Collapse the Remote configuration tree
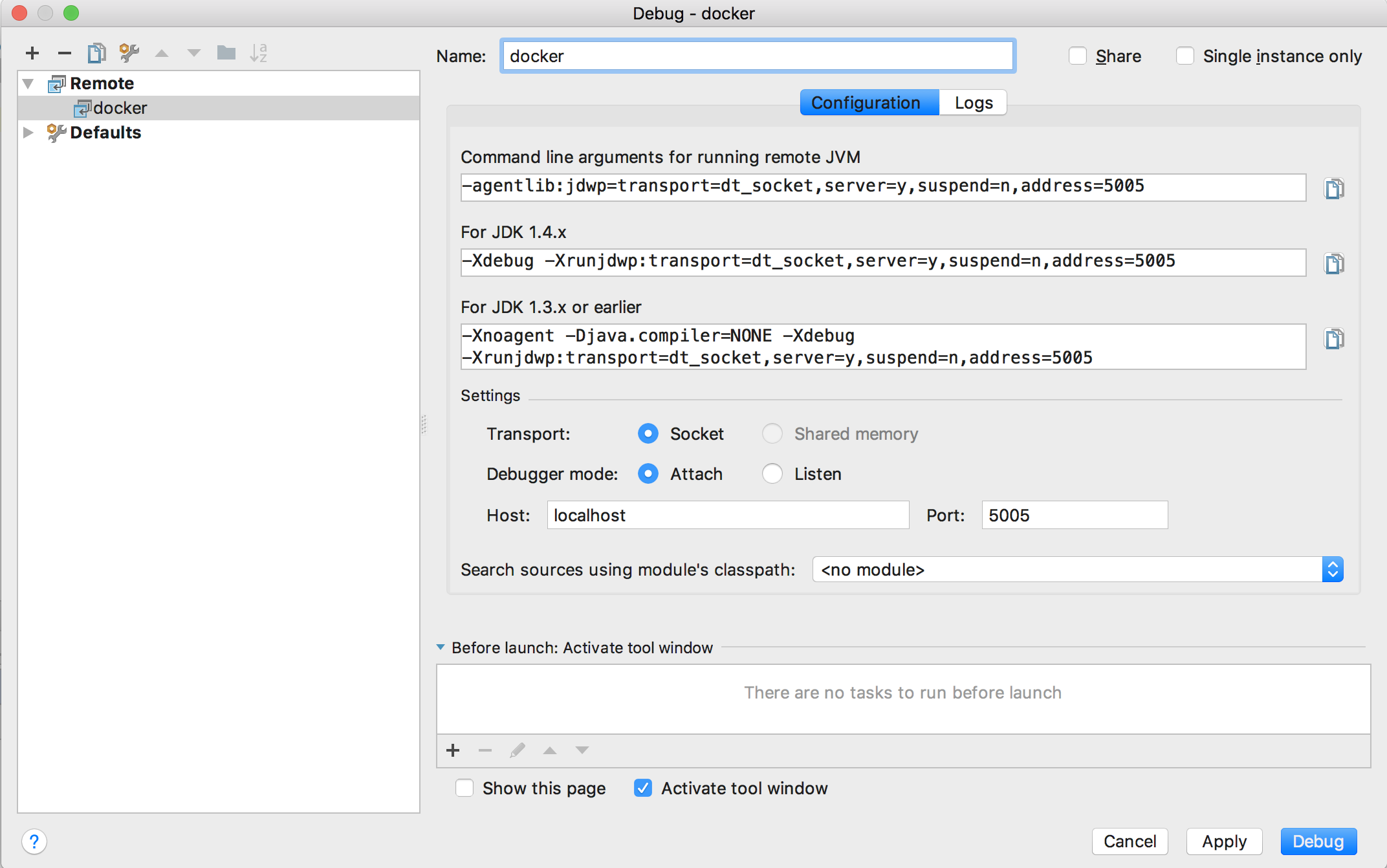 pyautogui.click(x=27, y=83)
